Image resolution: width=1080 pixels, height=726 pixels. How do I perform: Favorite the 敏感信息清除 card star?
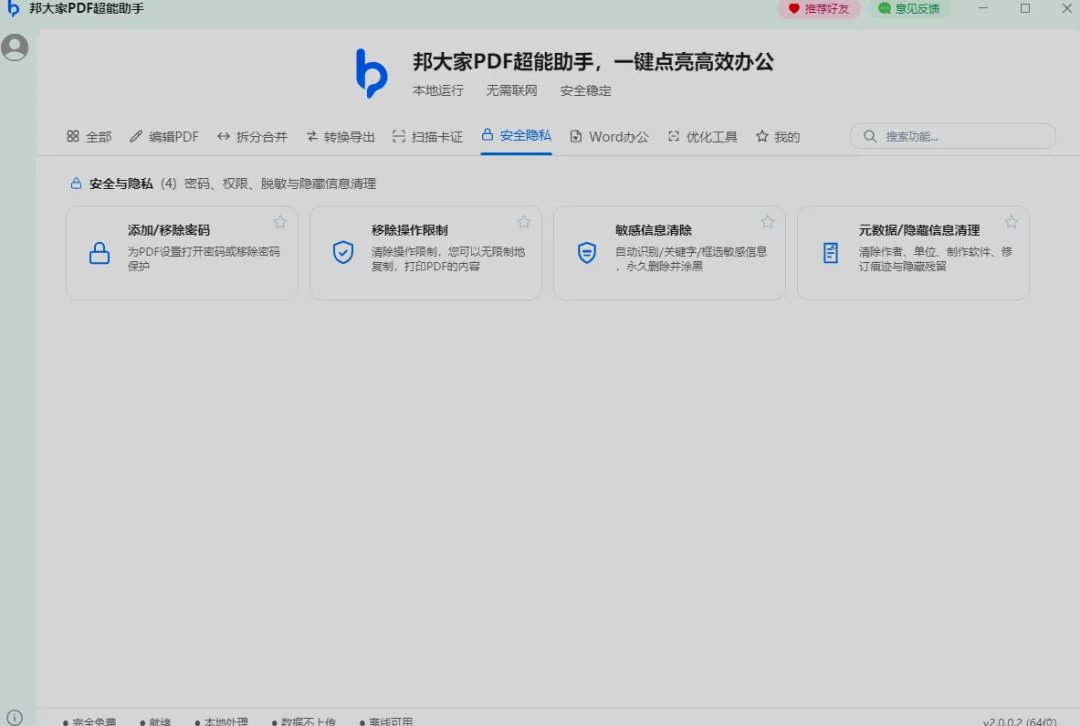767,222
